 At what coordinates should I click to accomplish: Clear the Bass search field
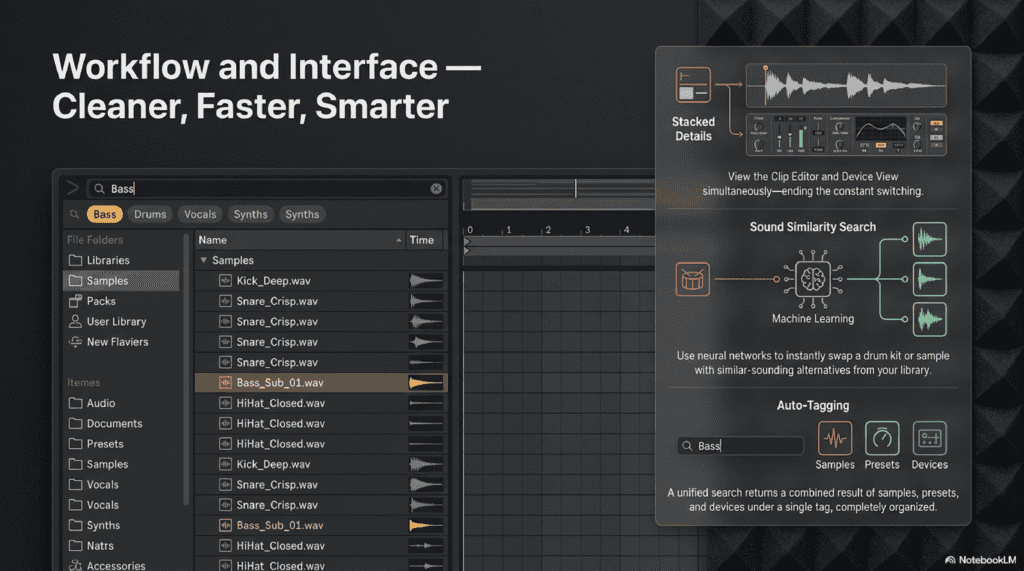pyautogui.click(x=436, y=189)
